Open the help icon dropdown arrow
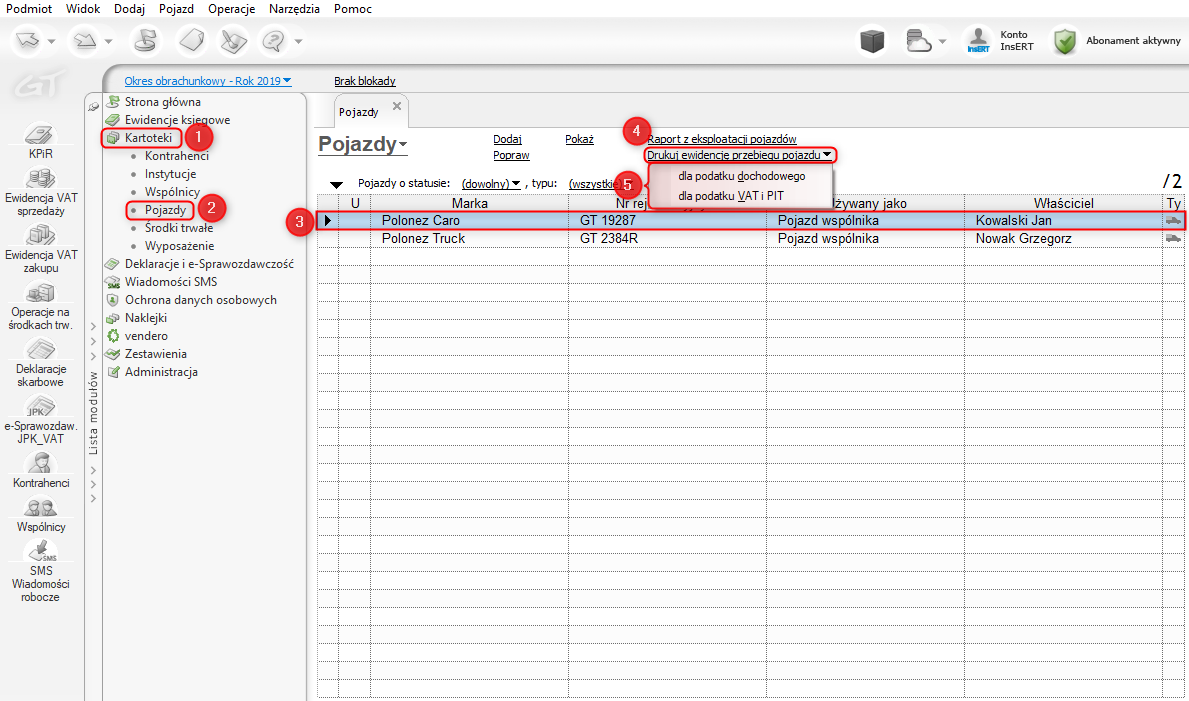1189x701 pixels. click(x=298, y=41)
